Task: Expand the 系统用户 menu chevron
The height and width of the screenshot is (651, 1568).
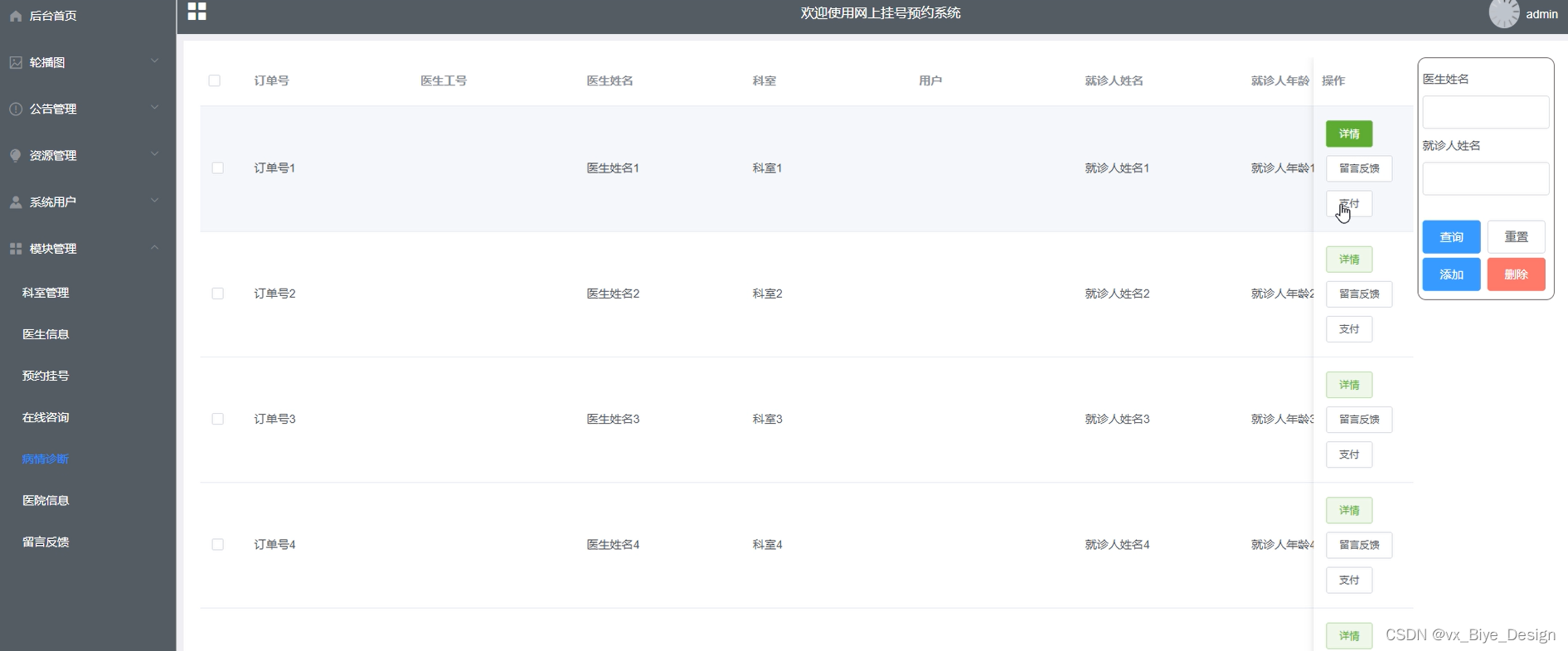Action: [154, 201]
